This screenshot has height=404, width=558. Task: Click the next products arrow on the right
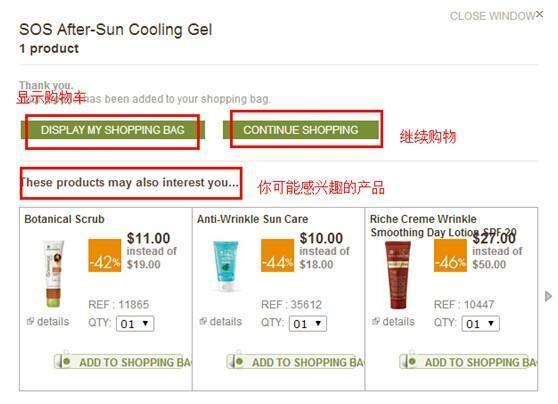point(548,296)
